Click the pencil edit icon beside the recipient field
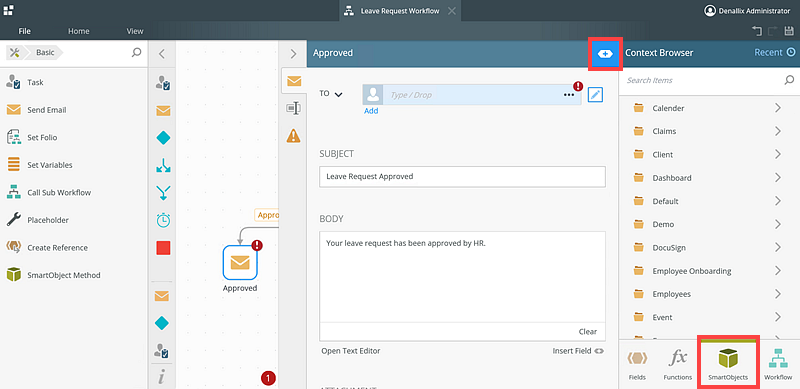 point(595,94)
